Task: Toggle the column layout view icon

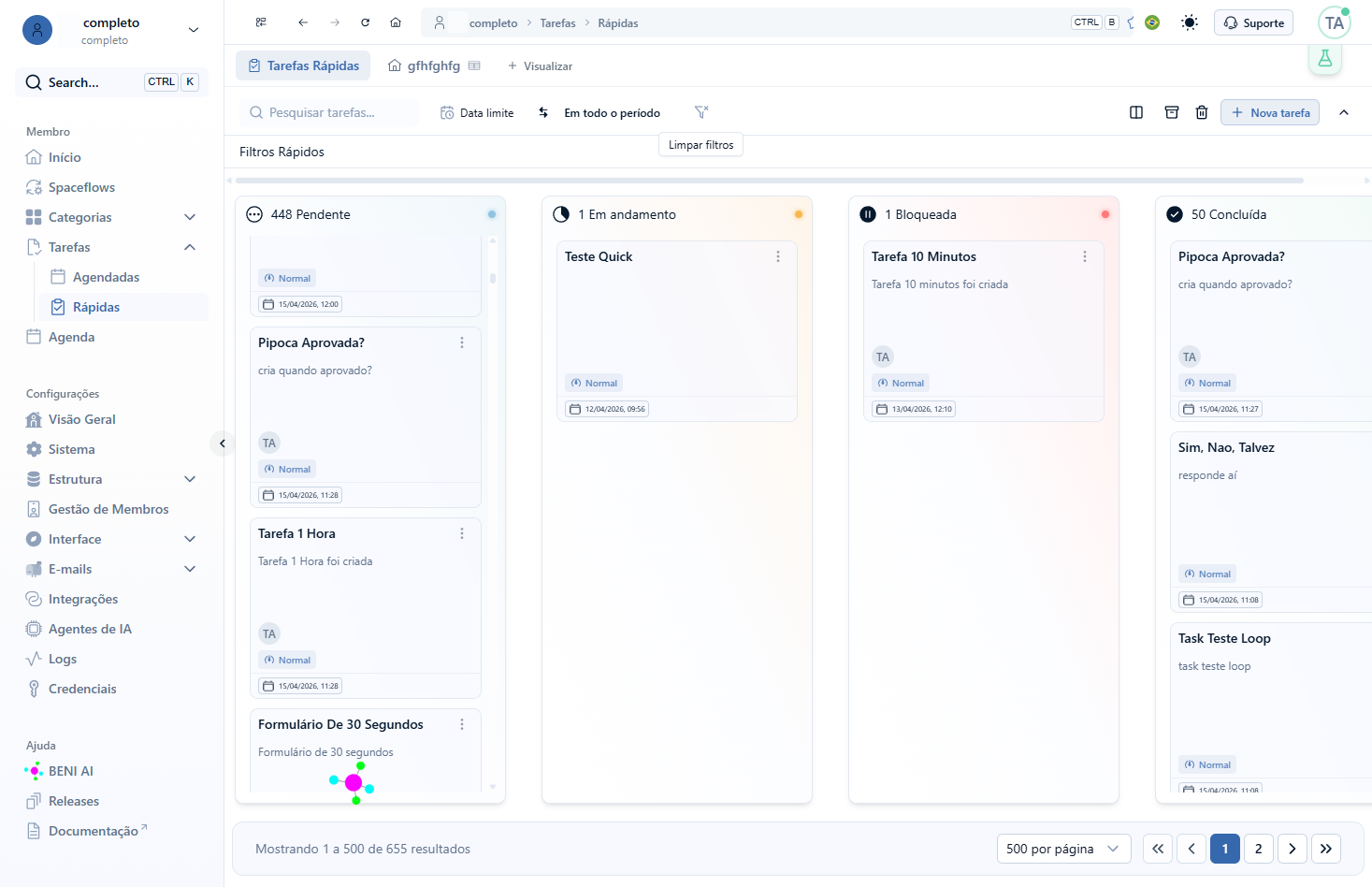Action: coord(1136,112)
